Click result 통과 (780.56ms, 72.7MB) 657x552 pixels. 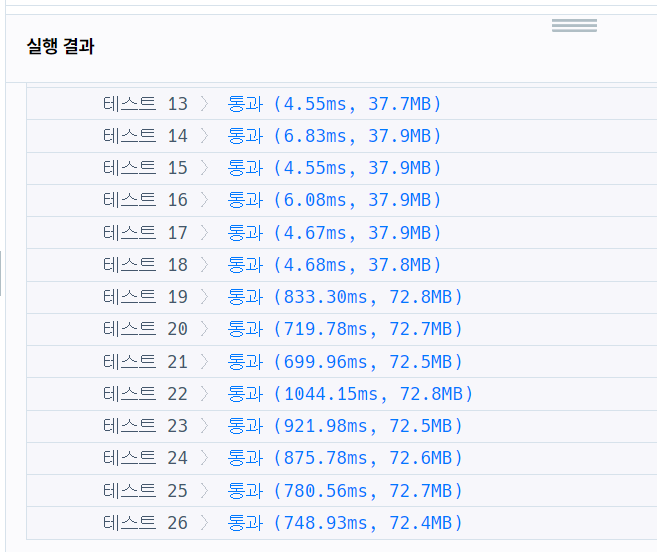345,491
